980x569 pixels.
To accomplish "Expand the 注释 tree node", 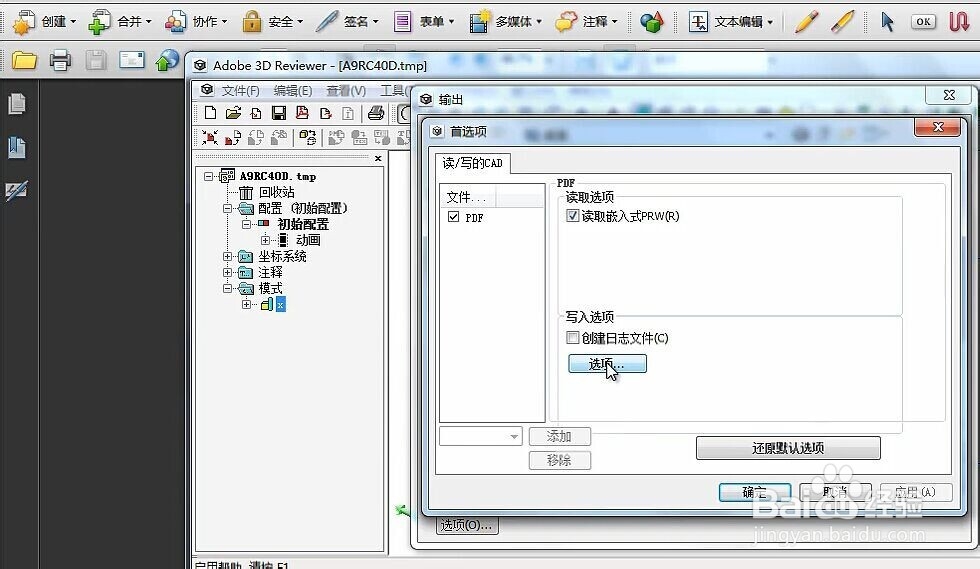I will [x=228, y=273].
